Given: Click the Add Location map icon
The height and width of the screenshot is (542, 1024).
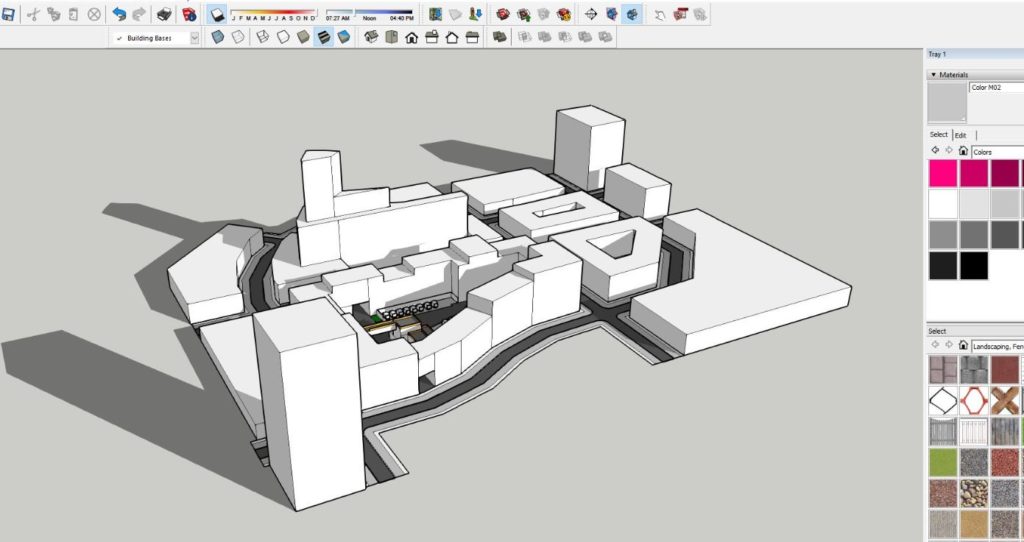Looking at the screenshot, I should [x=435, y=14].
